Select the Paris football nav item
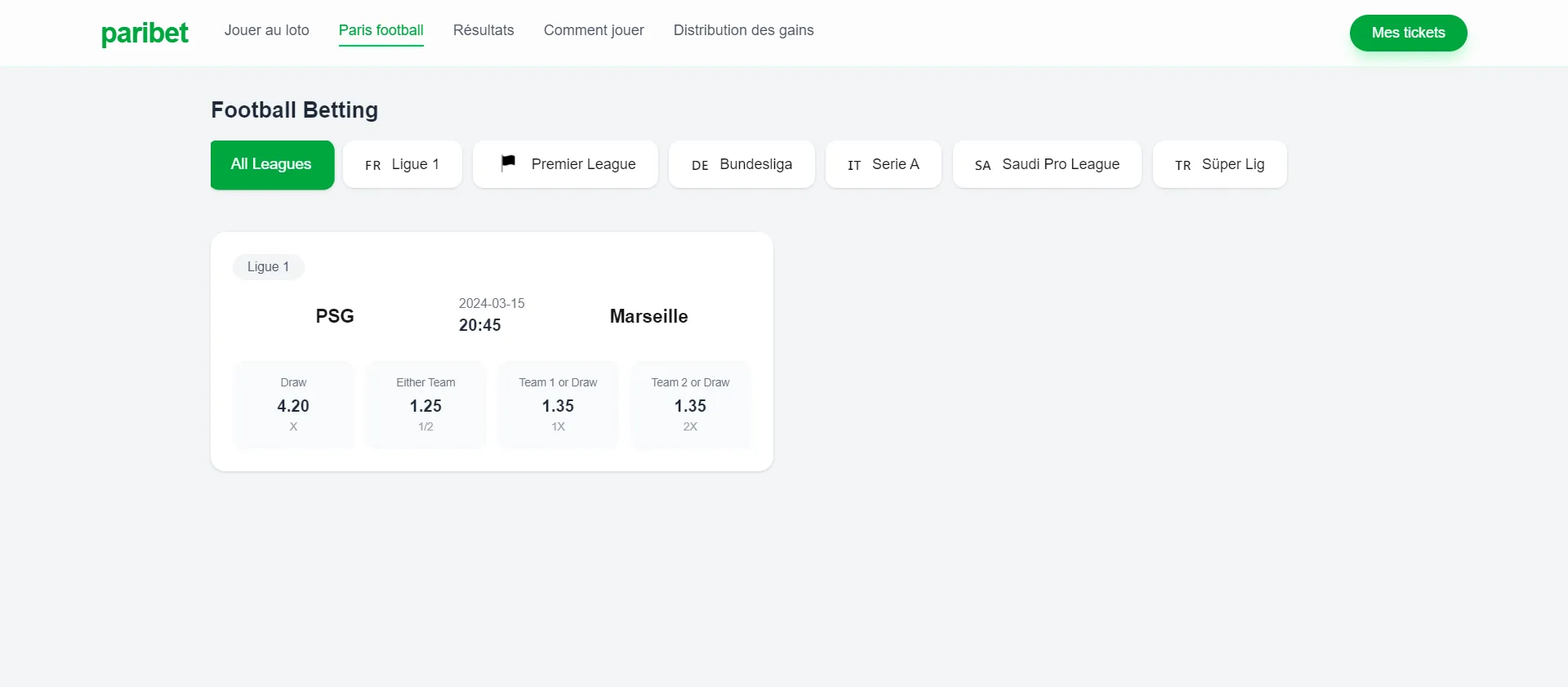The image size is (1568, 687). pos(381,30)
